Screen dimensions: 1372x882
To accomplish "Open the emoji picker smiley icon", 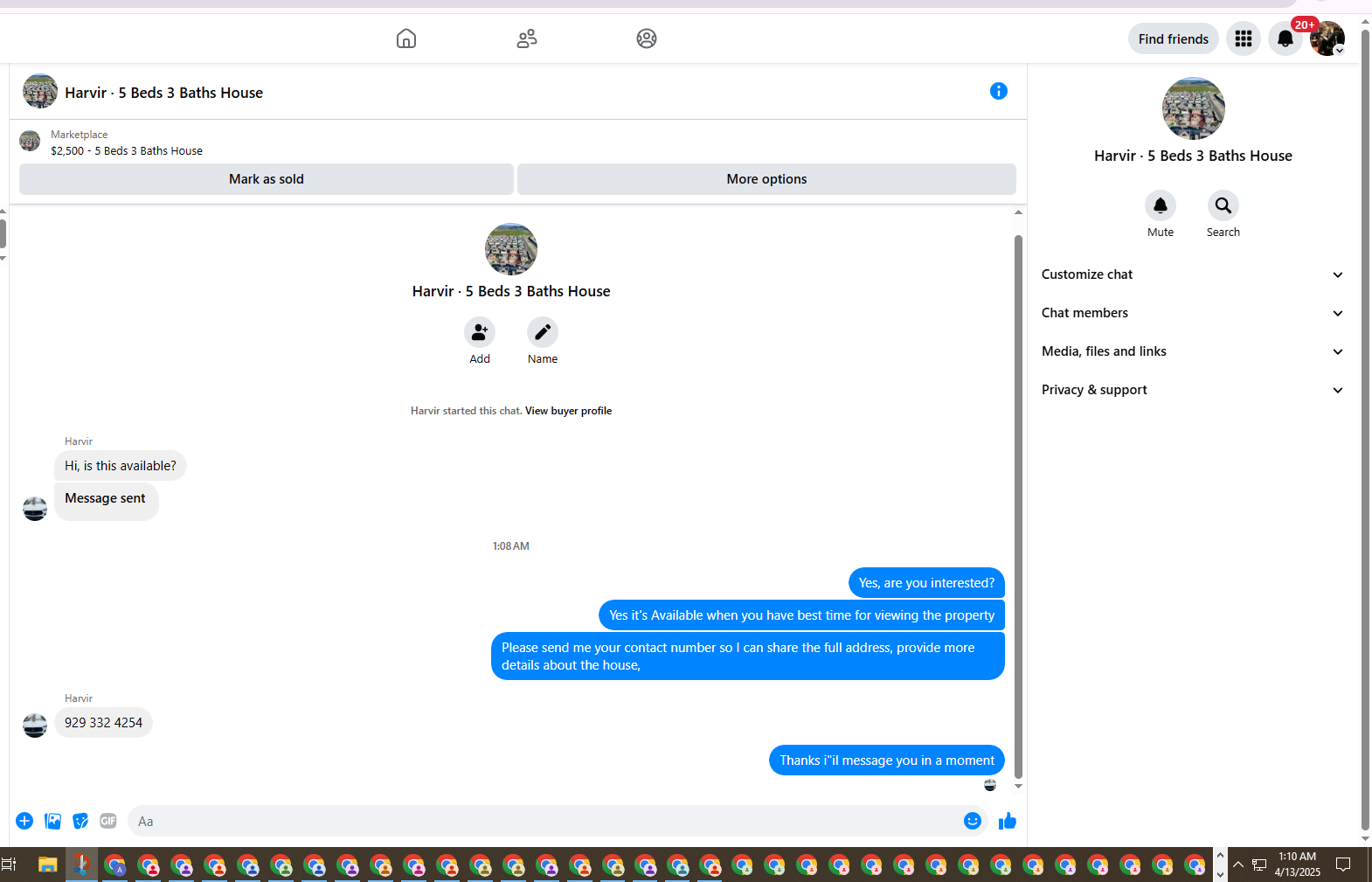I will coord(973,821).
